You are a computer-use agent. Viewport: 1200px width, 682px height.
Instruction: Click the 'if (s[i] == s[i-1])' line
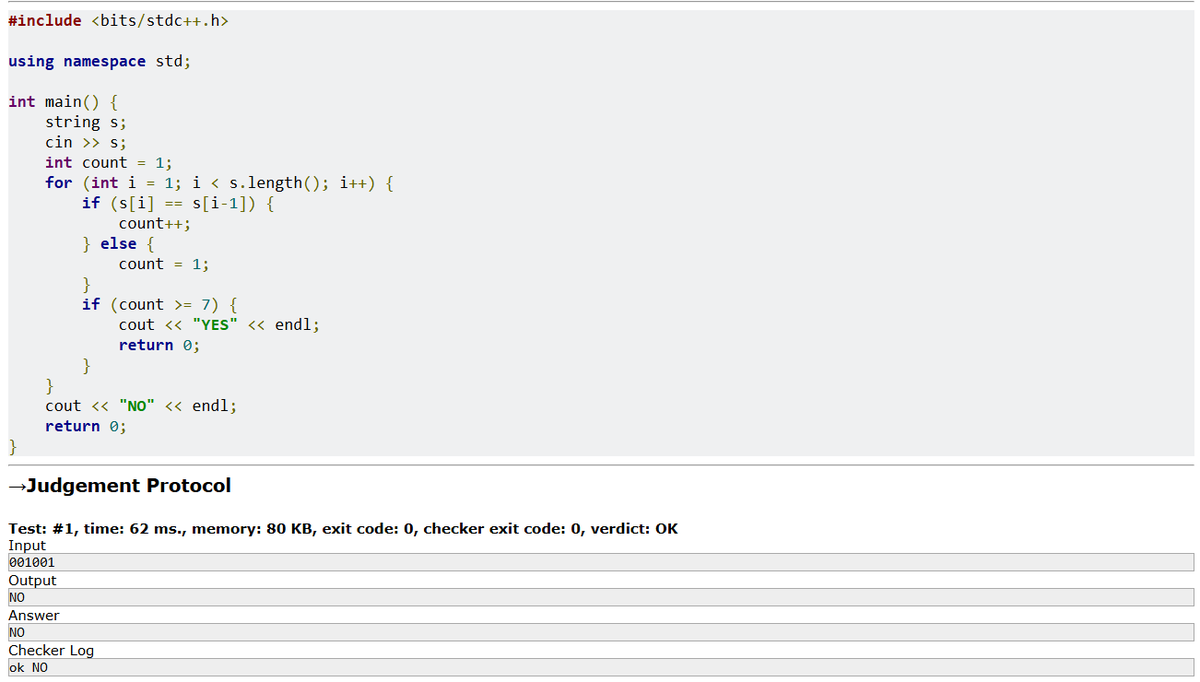pyautogui.click(x=180, y=203)
